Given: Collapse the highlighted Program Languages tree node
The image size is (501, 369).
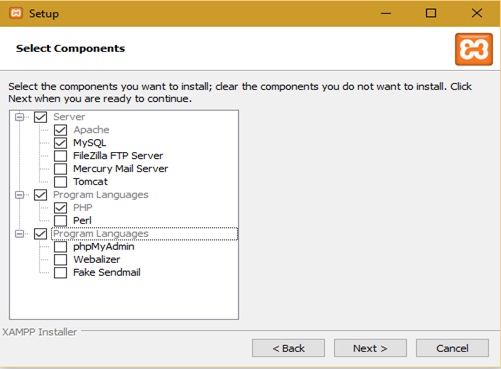Looking at the screenshot, I should coord(20,234).
